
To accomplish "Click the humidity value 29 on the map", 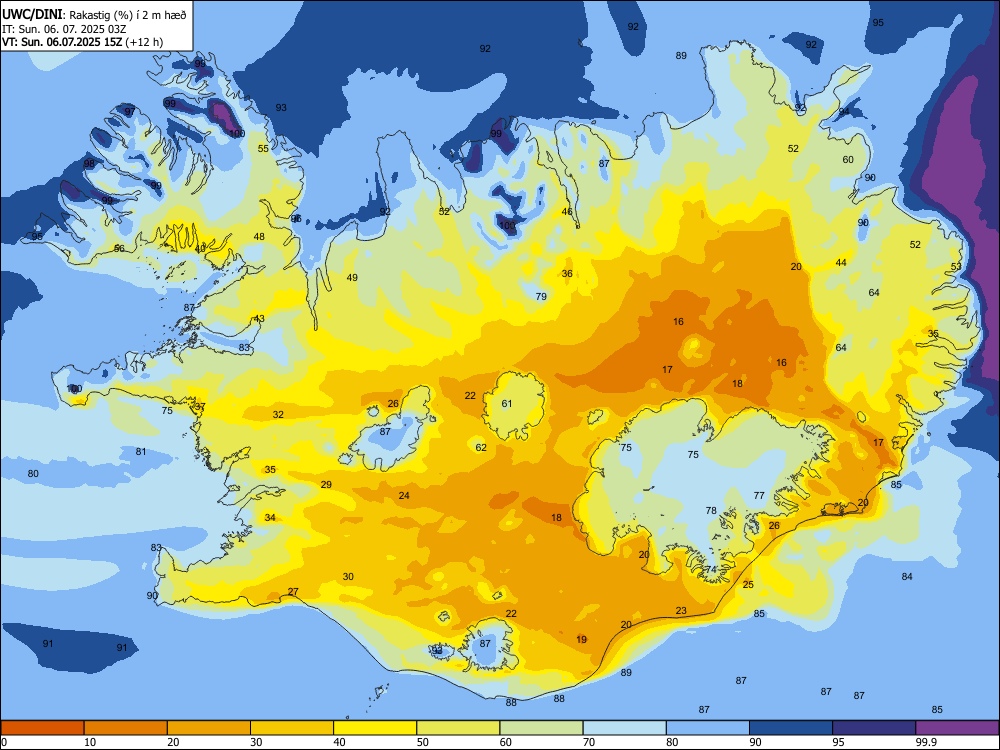I will pos(326,485).
